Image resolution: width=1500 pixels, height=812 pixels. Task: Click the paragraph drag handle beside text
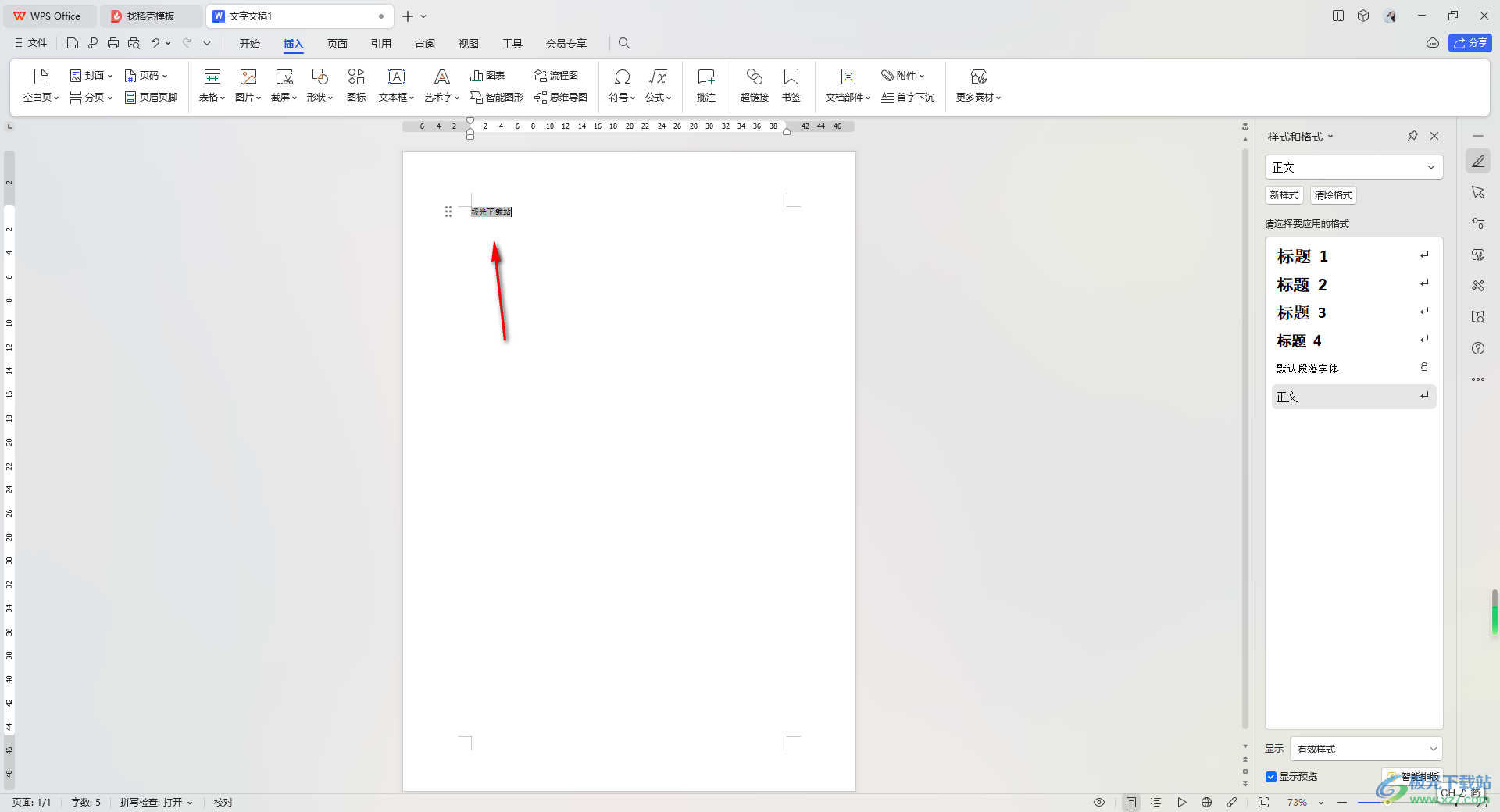pos(448,212)
